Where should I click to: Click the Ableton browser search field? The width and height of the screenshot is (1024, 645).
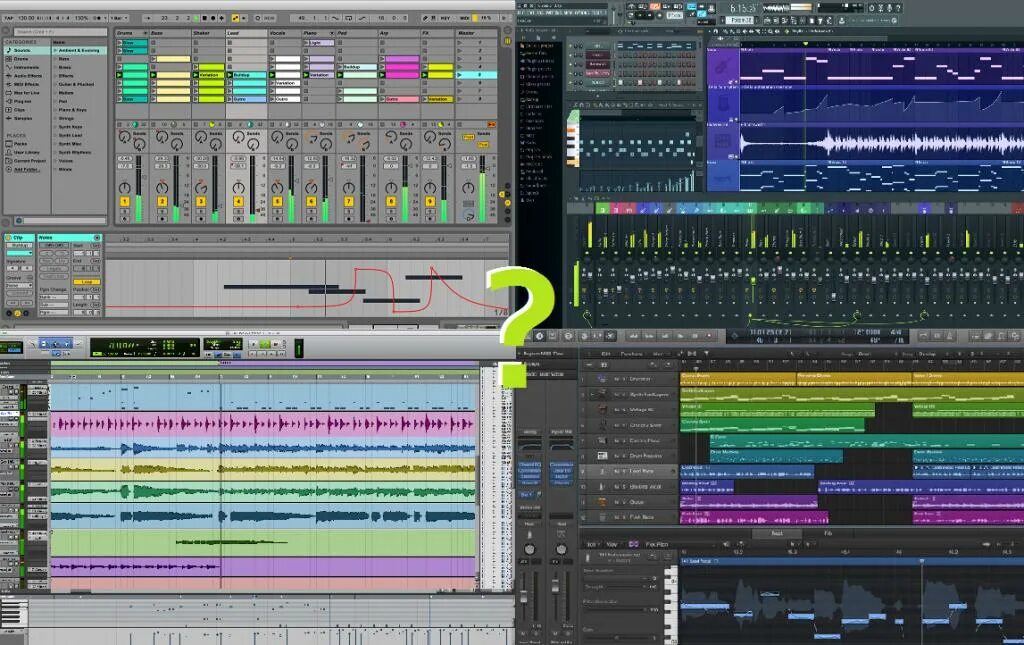60,31
